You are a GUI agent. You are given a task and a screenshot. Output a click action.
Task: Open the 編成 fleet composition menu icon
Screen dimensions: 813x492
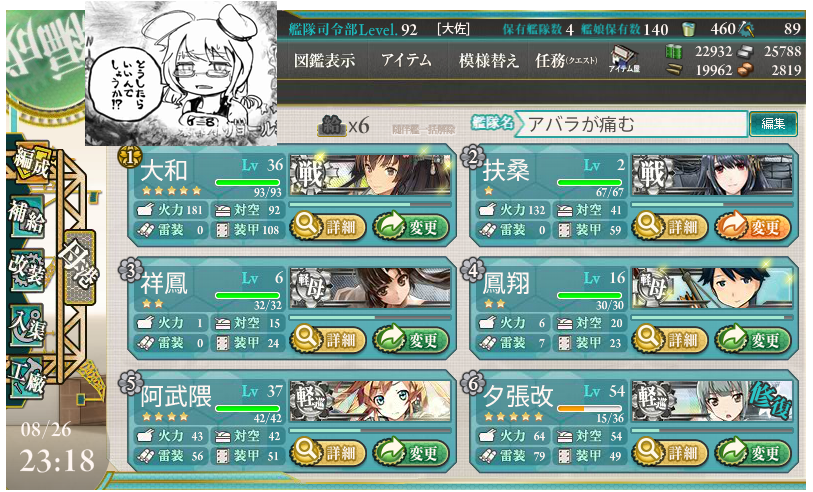31,161
